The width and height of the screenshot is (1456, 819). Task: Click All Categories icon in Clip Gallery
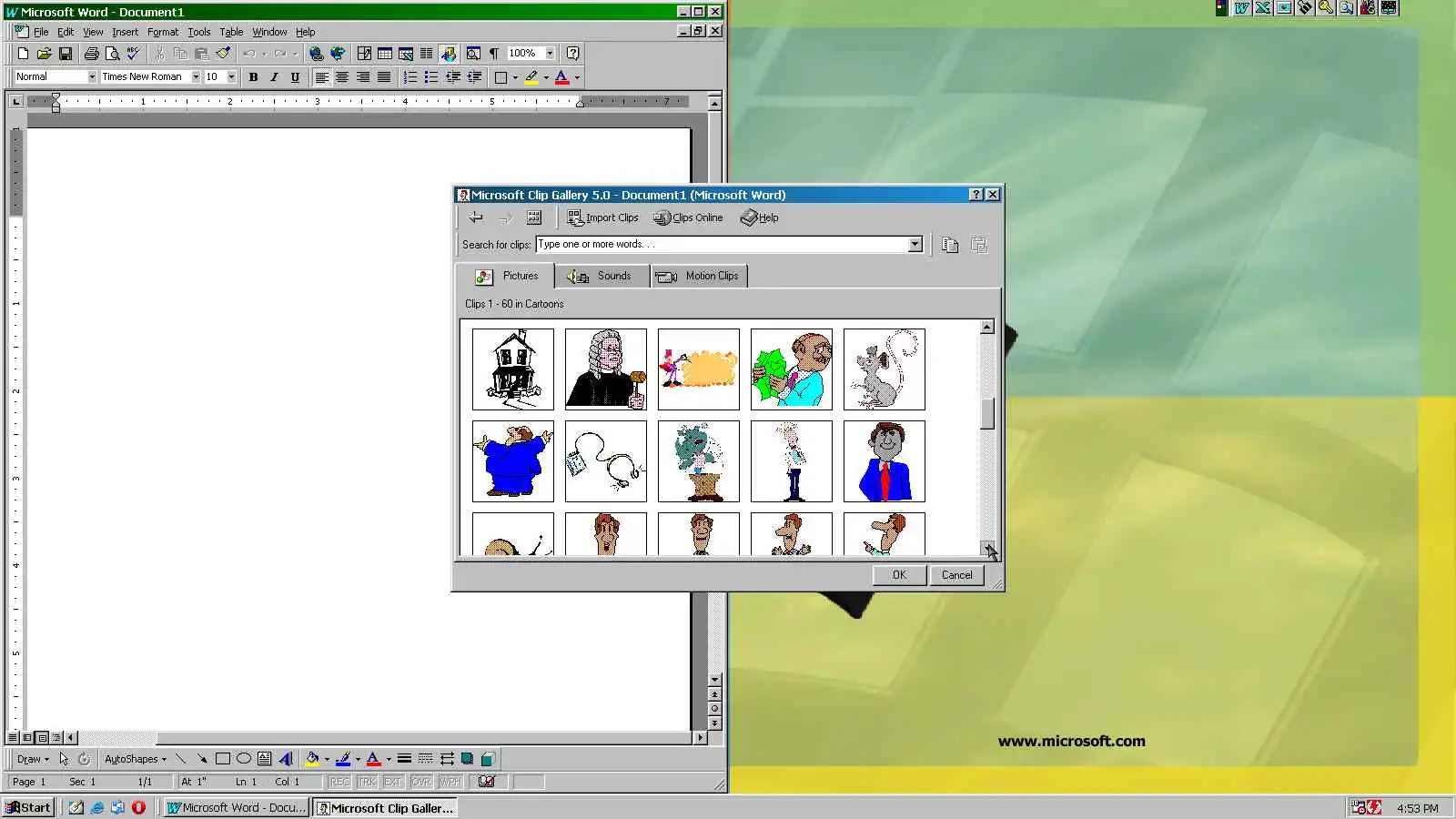(x=534, y=217)
